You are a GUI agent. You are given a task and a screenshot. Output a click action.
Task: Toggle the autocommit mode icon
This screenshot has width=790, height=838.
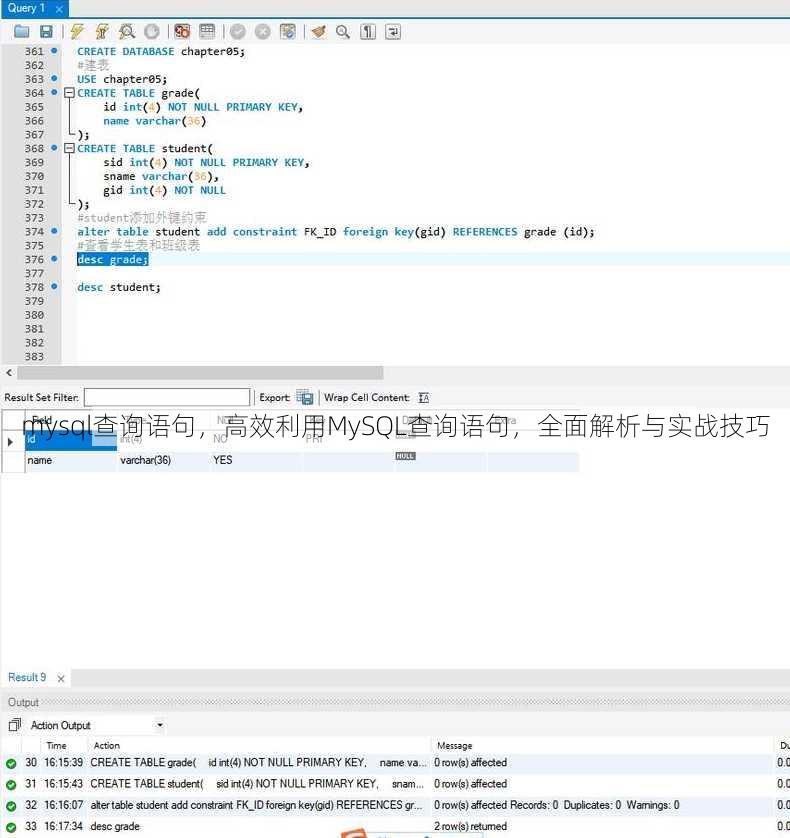click(x=288, y=32)
